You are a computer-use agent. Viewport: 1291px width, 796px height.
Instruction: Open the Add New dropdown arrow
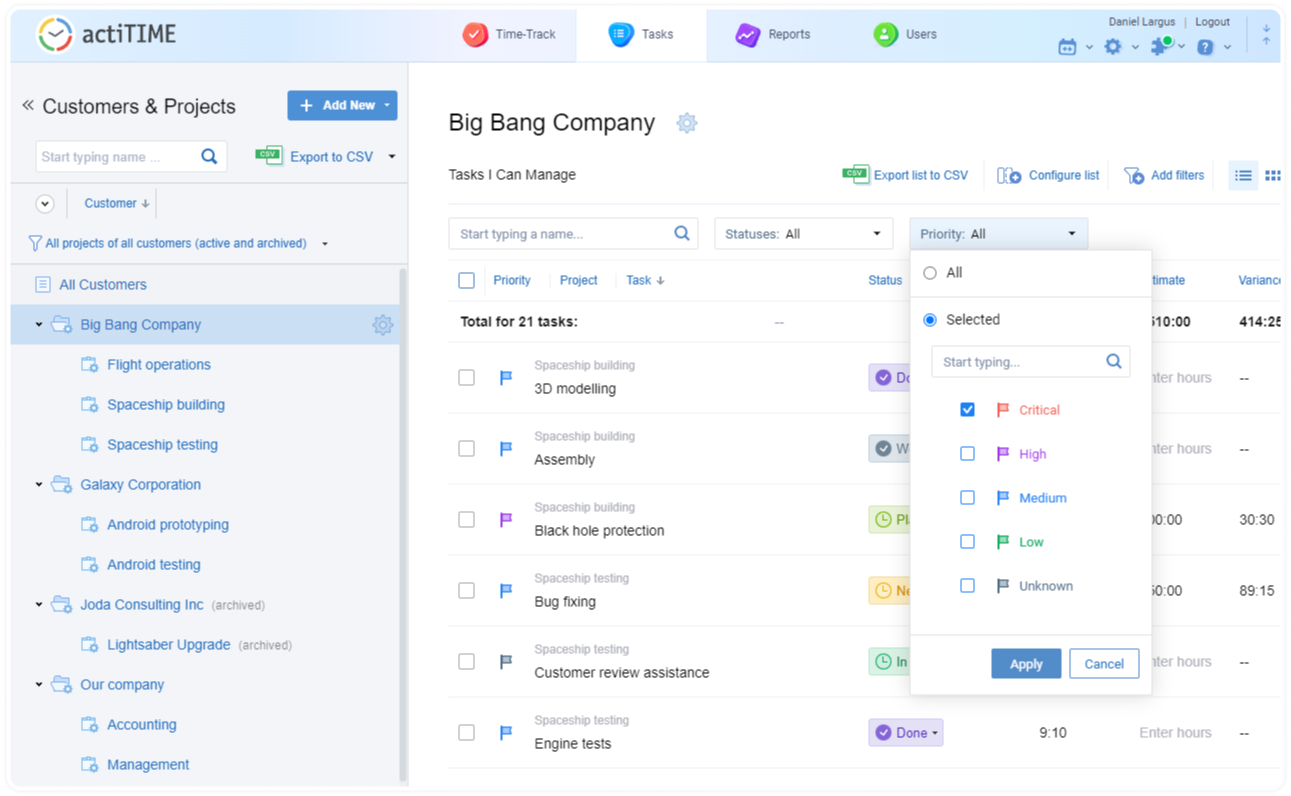tap(387, 106)
